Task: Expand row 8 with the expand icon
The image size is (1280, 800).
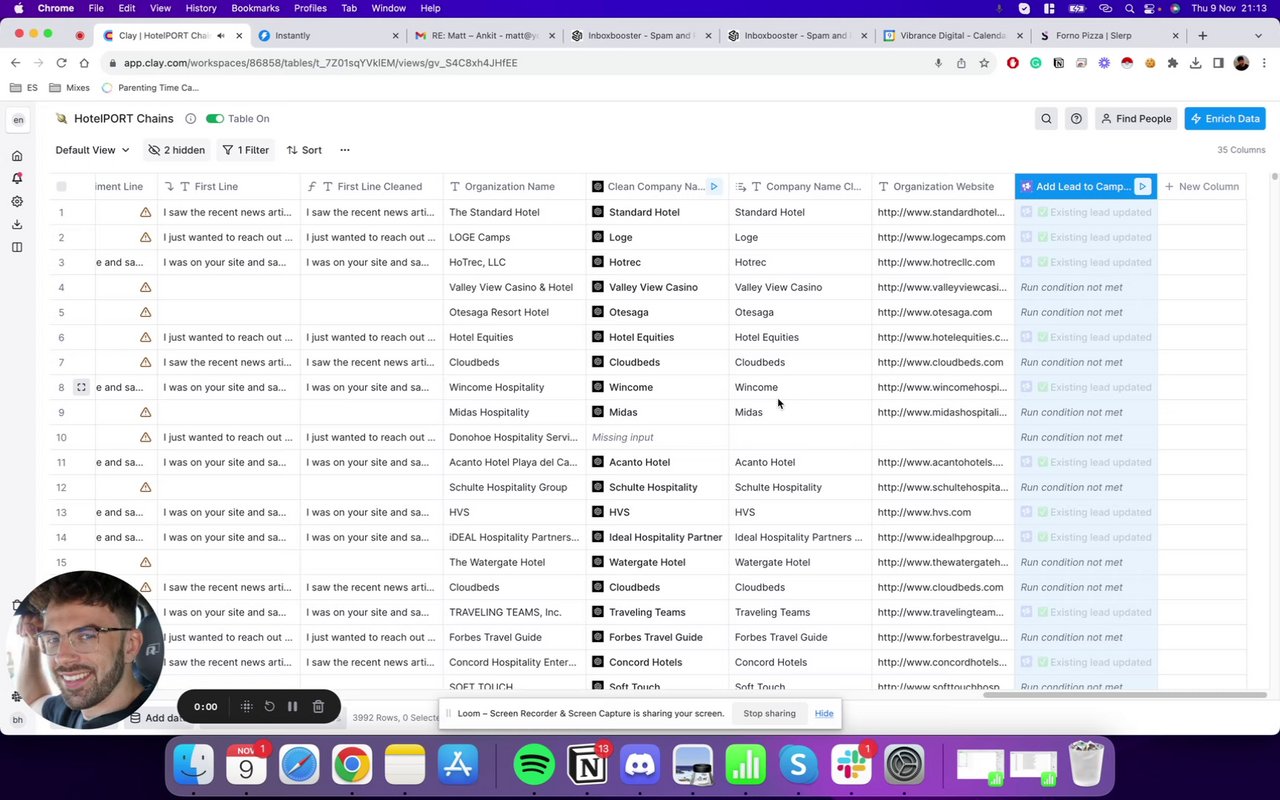Action: (81, 387)
